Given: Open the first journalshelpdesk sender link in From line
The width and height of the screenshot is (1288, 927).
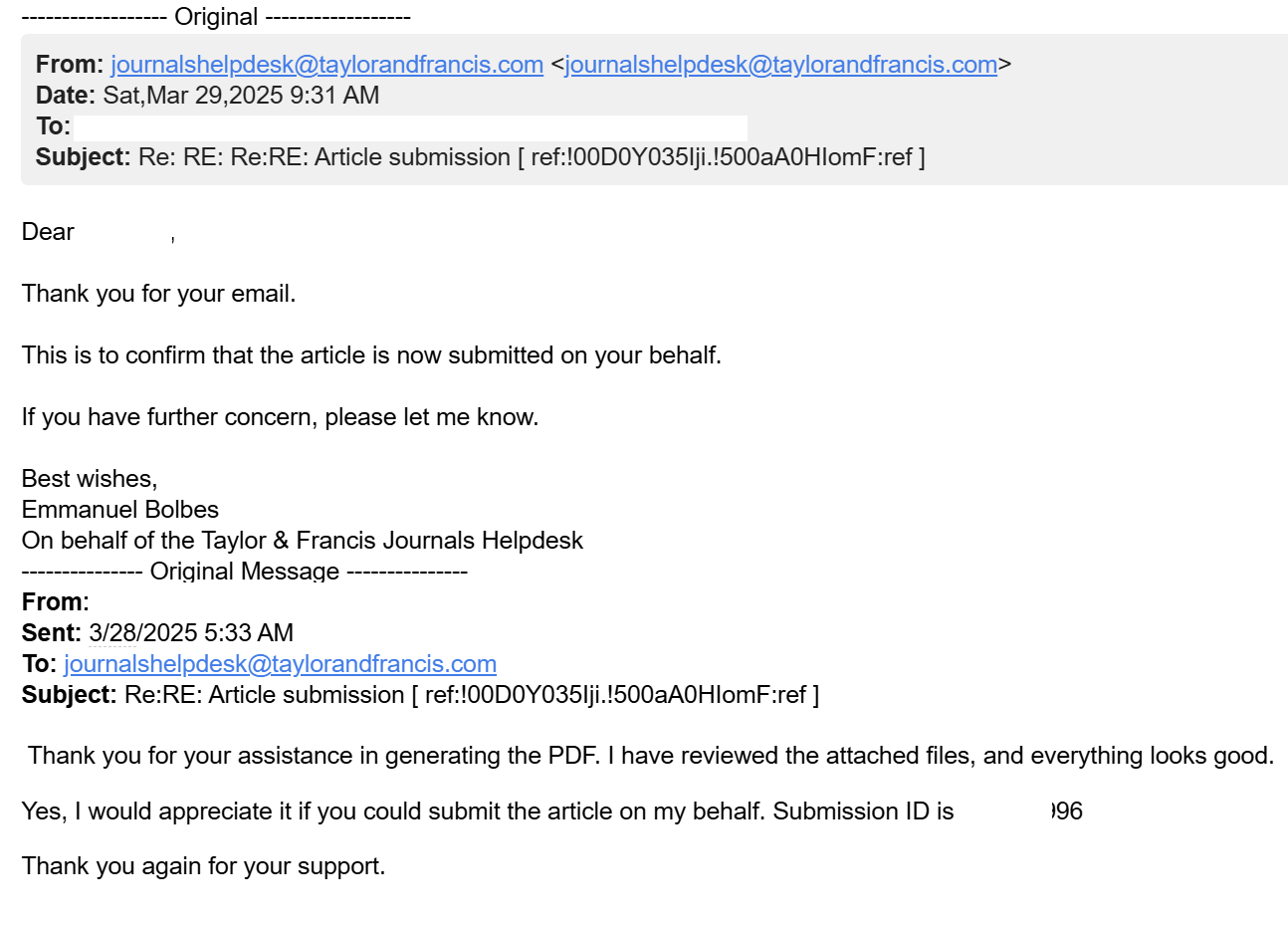Looking at the screenshot, I should 326,65.
